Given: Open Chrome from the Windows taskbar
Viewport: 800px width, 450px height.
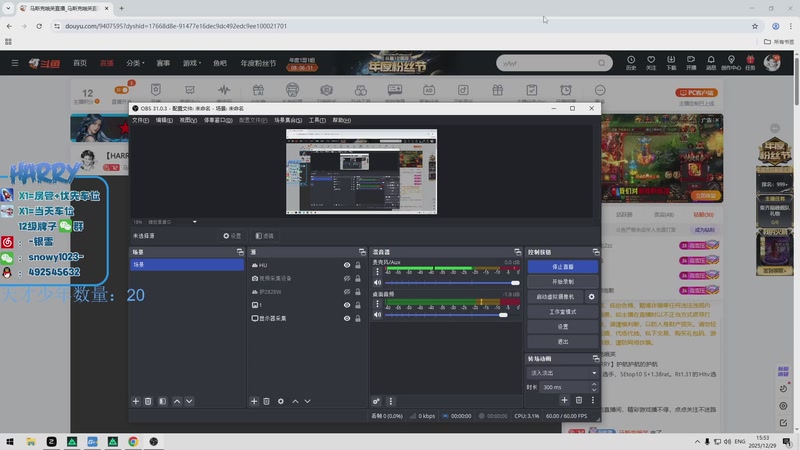Looking at the screenshot, I should pos(133,441).
